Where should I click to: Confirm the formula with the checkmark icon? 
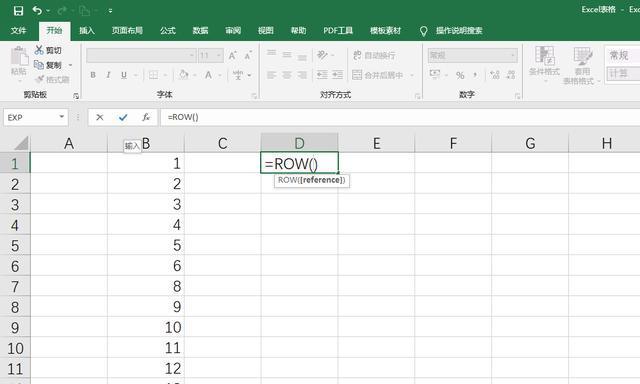point(123,118)
